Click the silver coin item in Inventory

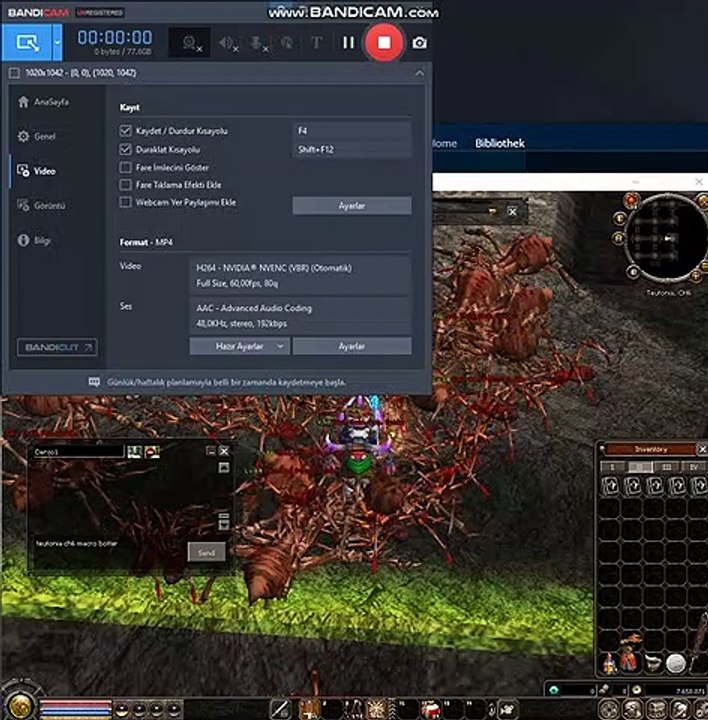click(x=675, y=664)
